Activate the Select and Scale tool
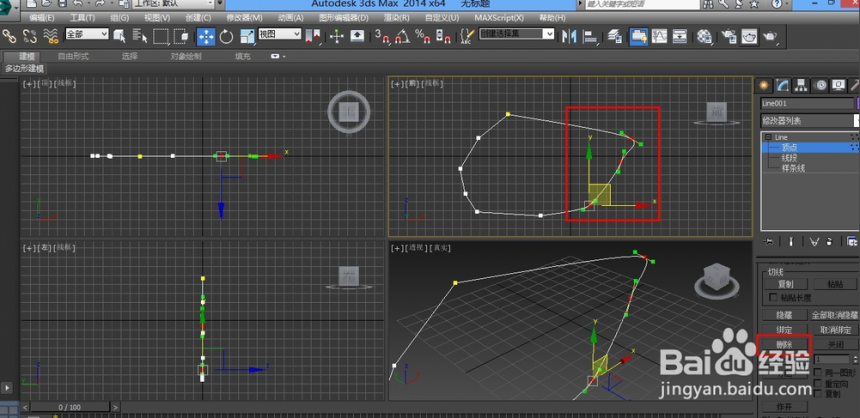 pos(247,36)
